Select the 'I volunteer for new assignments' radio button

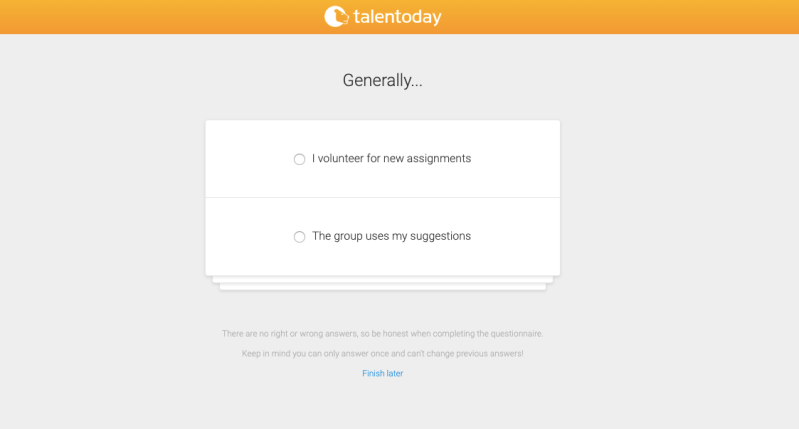[x=299, y=159]
